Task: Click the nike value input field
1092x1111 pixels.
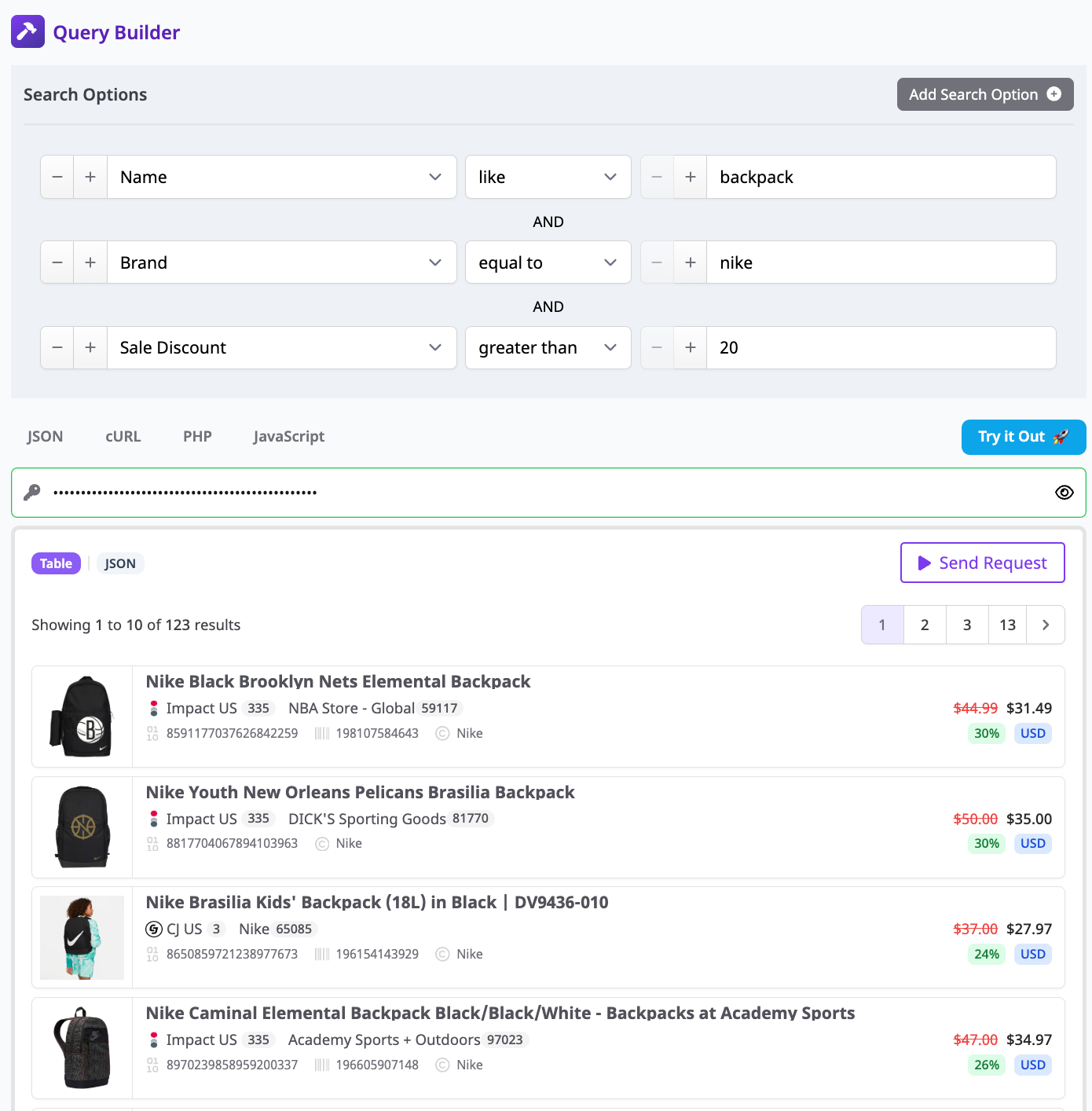Action: [x=881, y=262]
